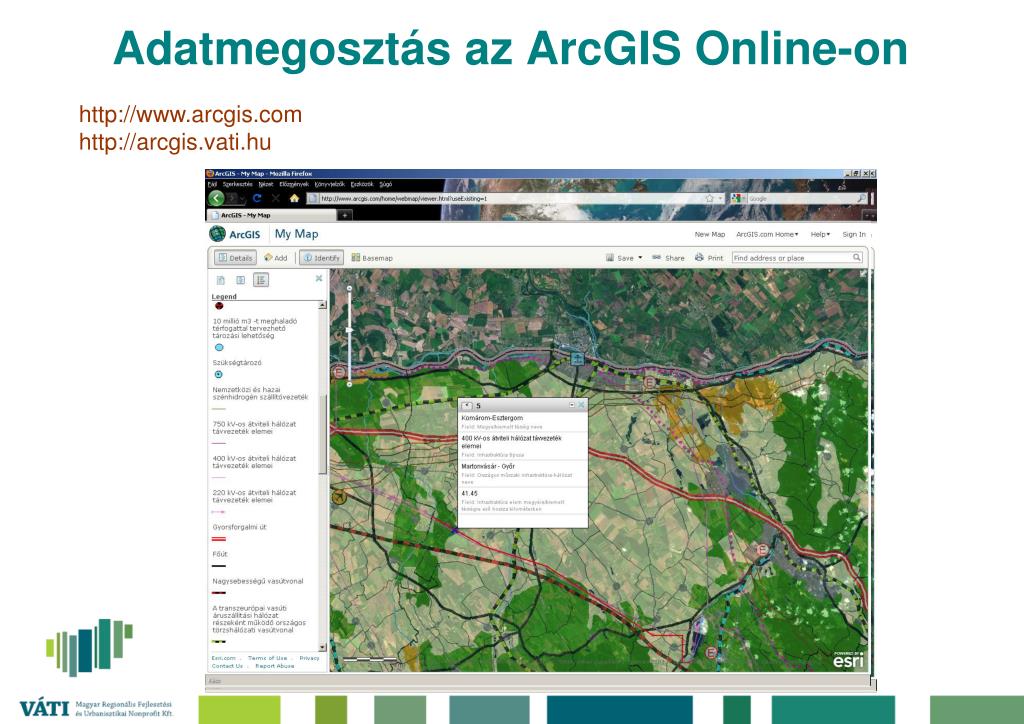Open the Eszközök menu

(x=362, y=184)
